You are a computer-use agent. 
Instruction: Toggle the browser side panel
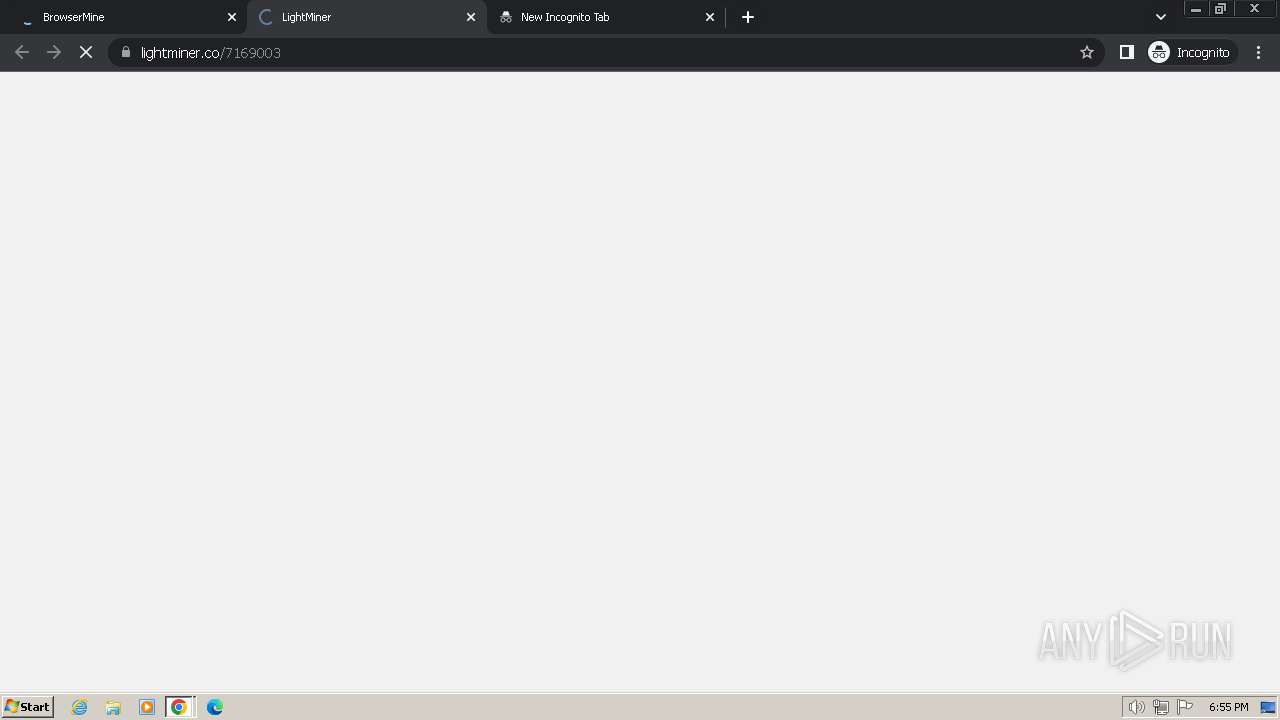pos(1127,52)
